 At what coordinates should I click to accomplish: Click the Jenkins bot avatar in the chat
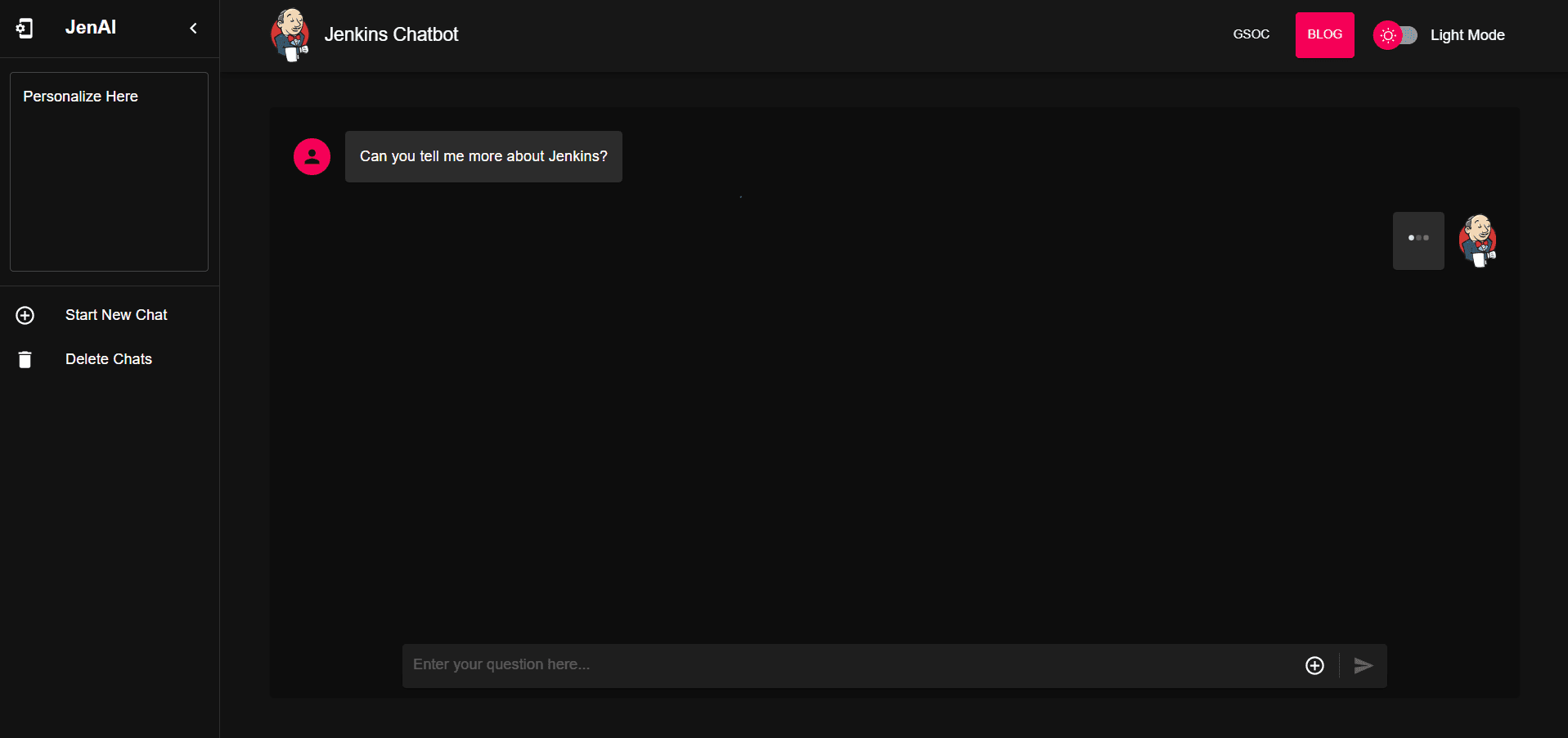(1478, 241)
